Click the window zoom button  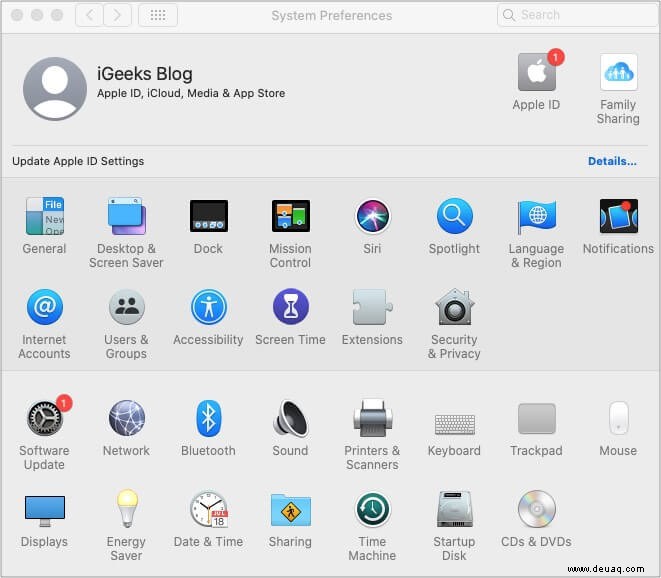coord(57,15)
